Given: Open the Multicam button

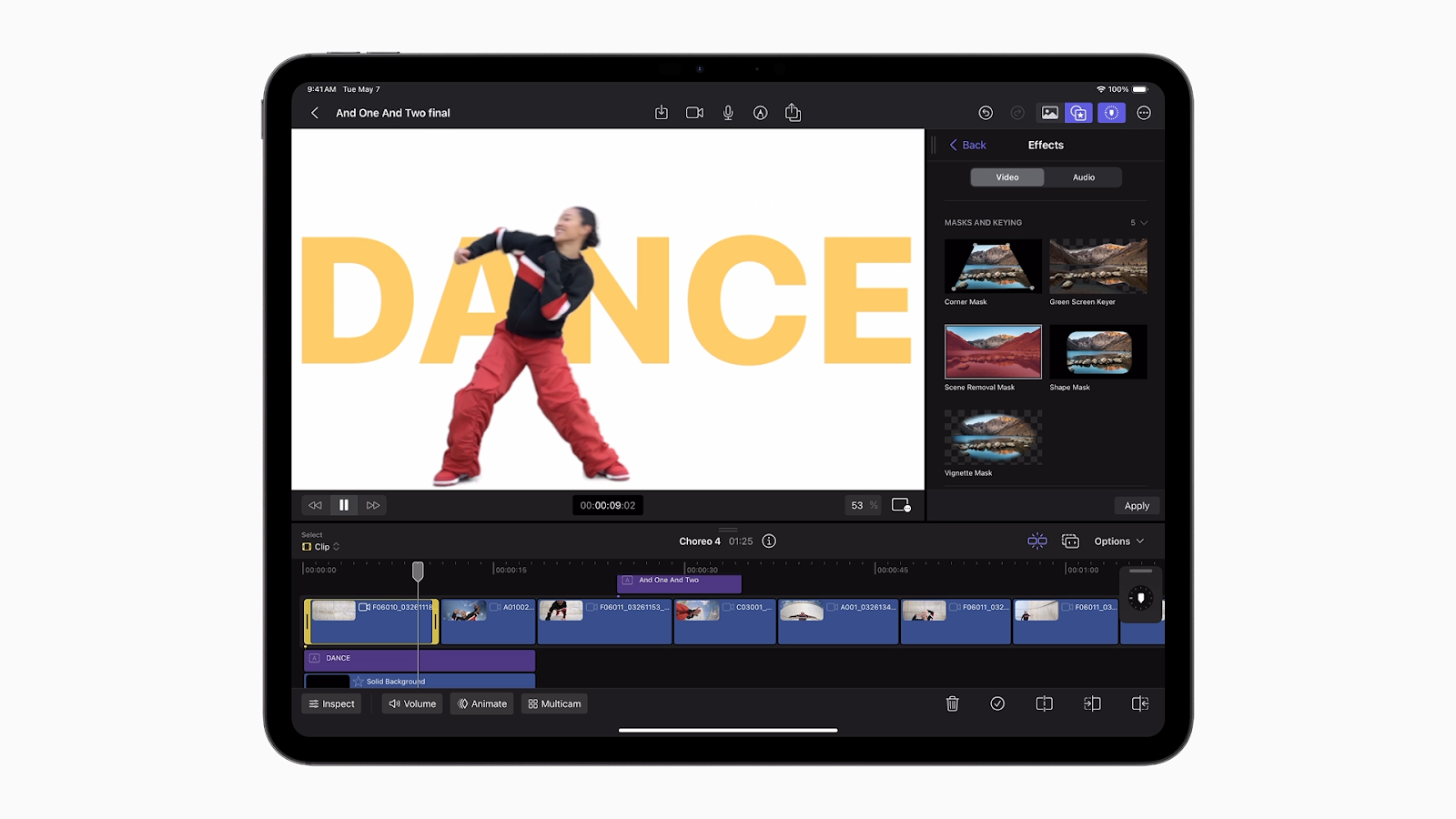Looking at the screenshot, I should click(x=554, y=703).
